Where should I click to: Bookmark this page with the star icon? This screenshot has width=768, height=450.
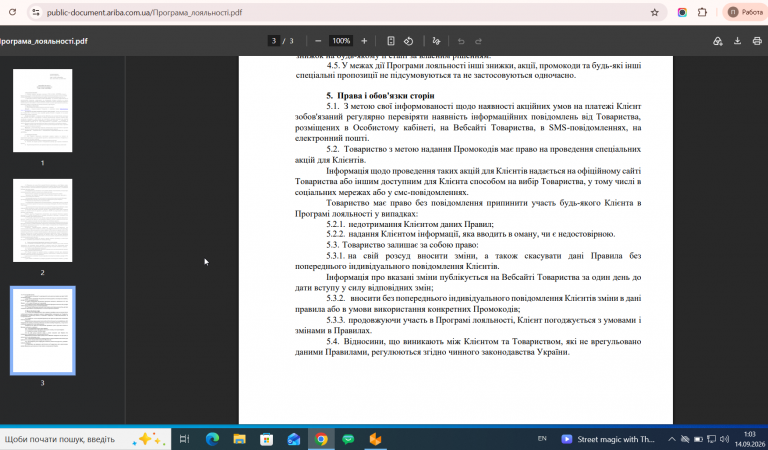point(654,13)
